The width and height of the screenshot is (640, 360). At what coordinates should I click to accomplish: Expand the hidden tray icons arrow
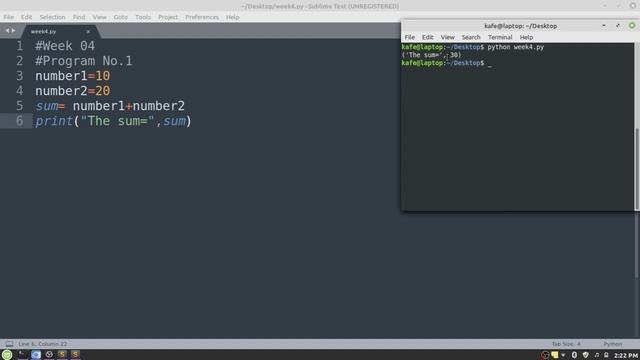(563, 355)
